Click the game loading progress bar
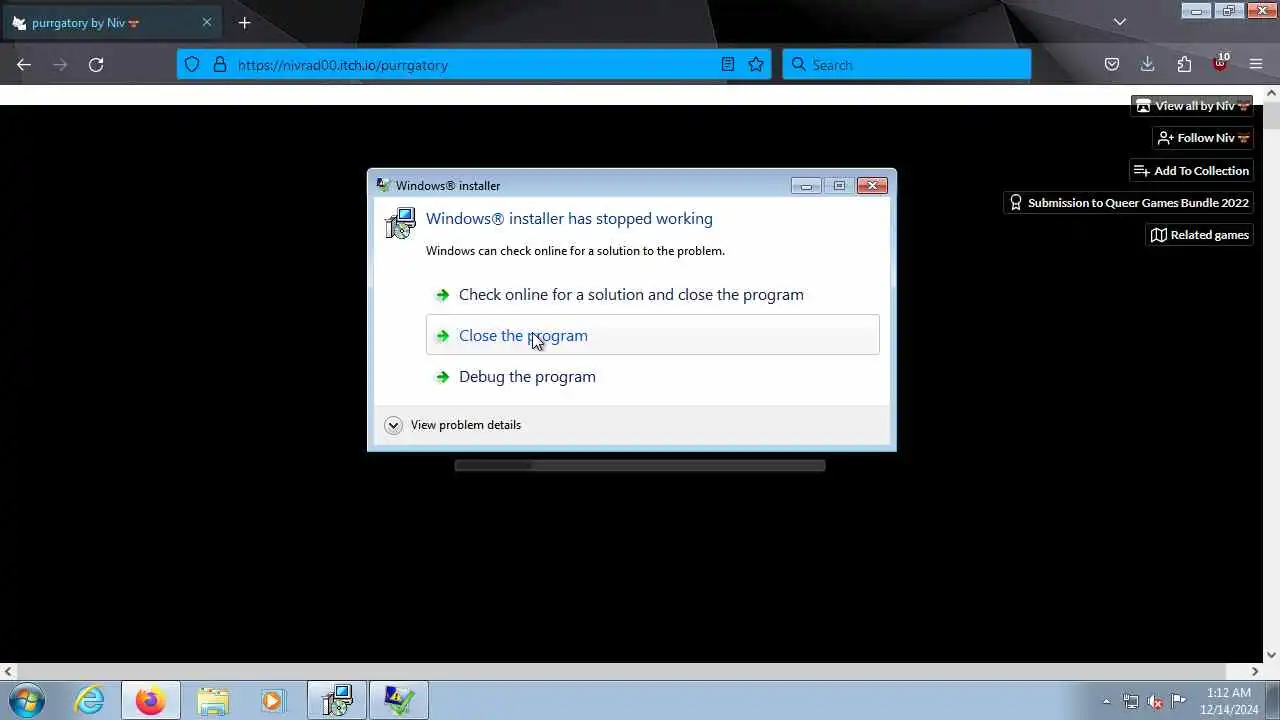 pyautogui.click(x=640, y=465)
